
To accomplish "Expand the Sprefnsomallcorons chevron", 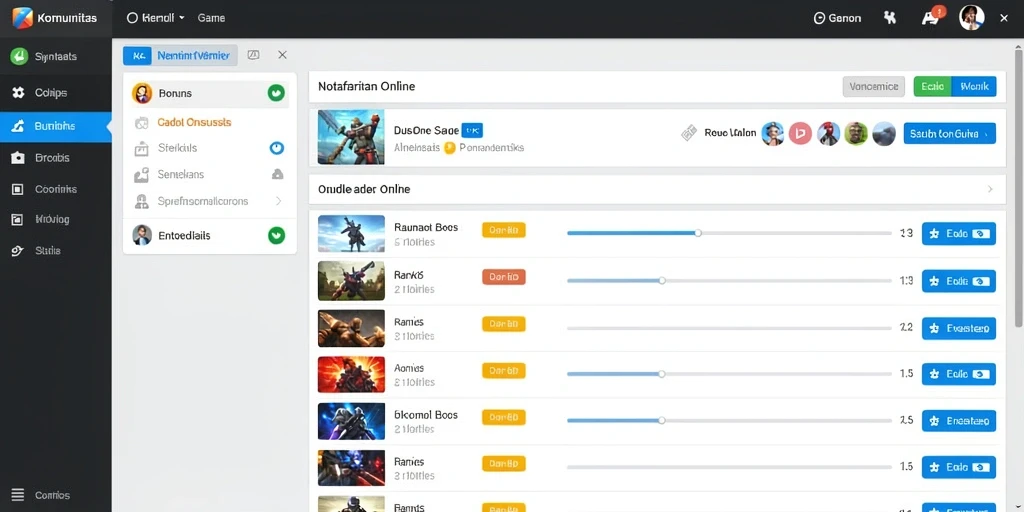I will tap(279, 201).
